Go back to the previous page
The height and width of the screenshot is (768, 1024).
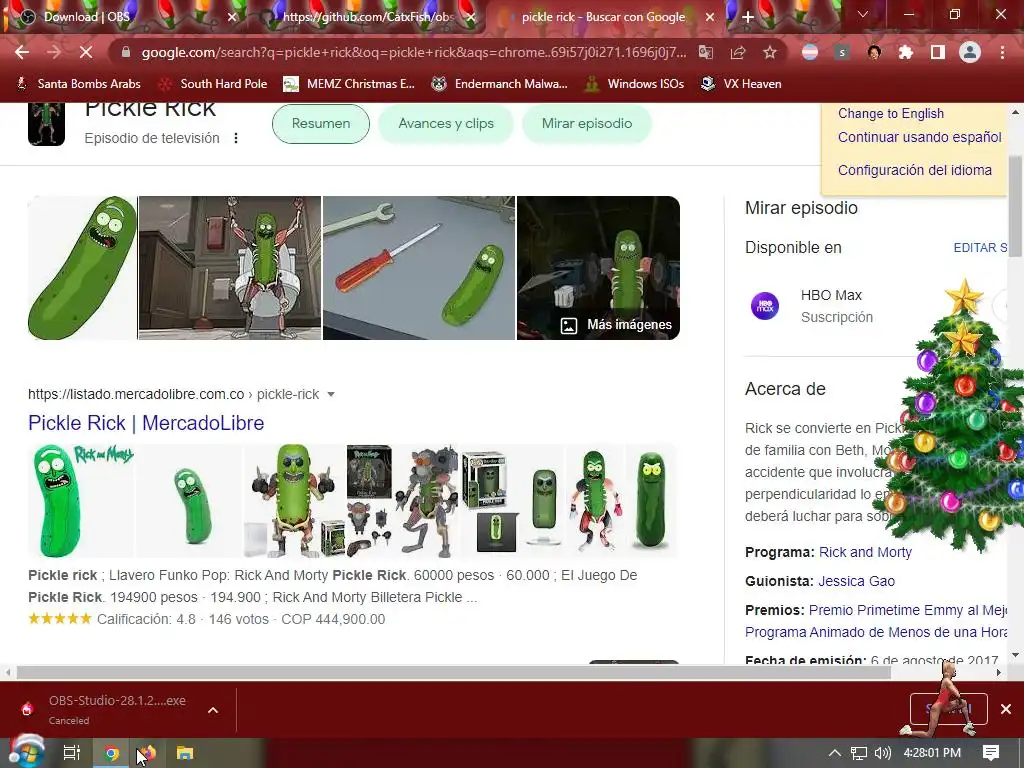coord(22,52)
